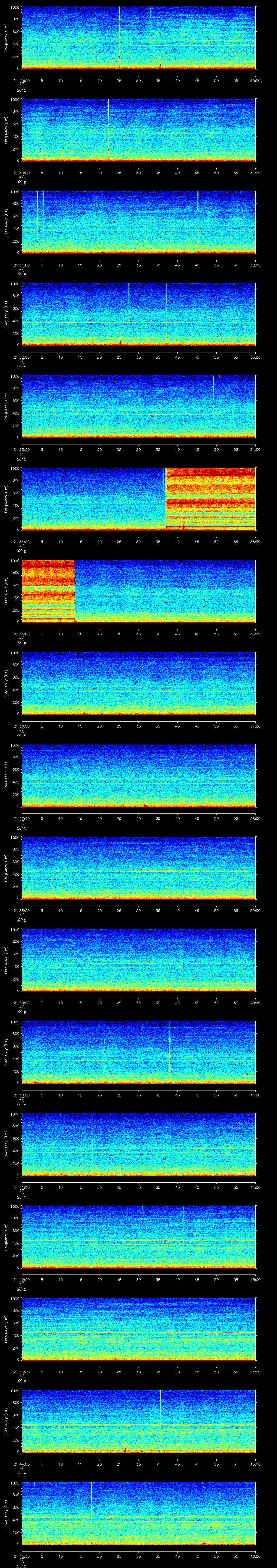Click the Frequency (Hz) axis label of 21:29 spectrogram
The image size is (277, 1568).
pos(6,38)
